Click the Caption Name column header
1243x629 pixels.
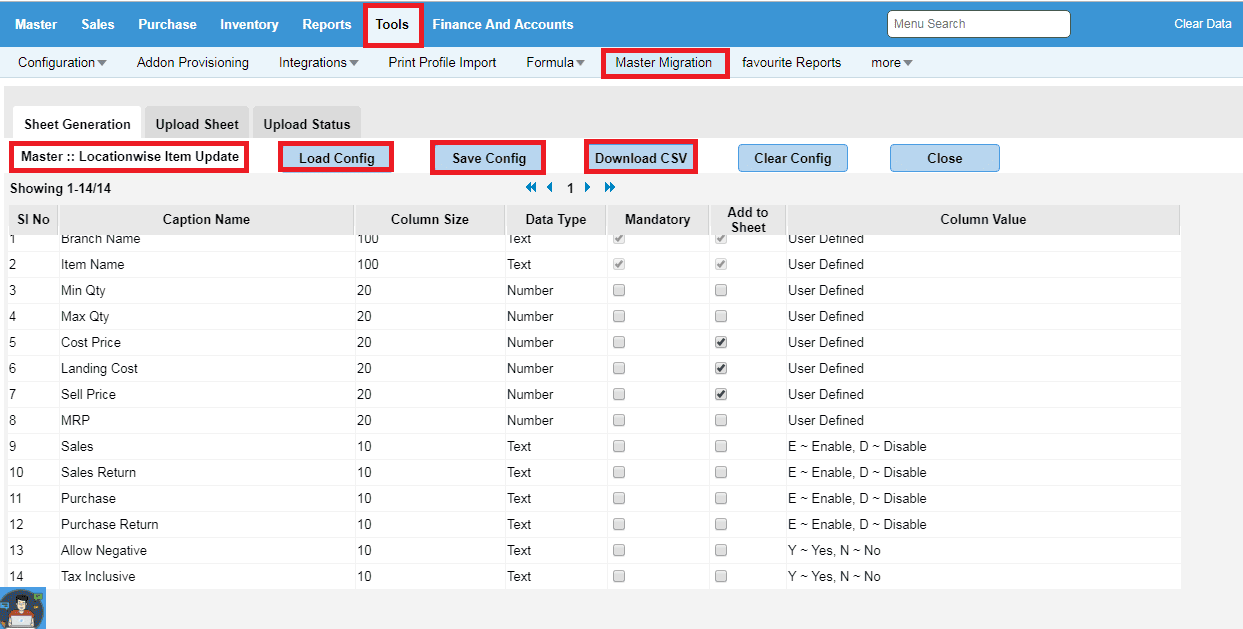coord(207,220)
